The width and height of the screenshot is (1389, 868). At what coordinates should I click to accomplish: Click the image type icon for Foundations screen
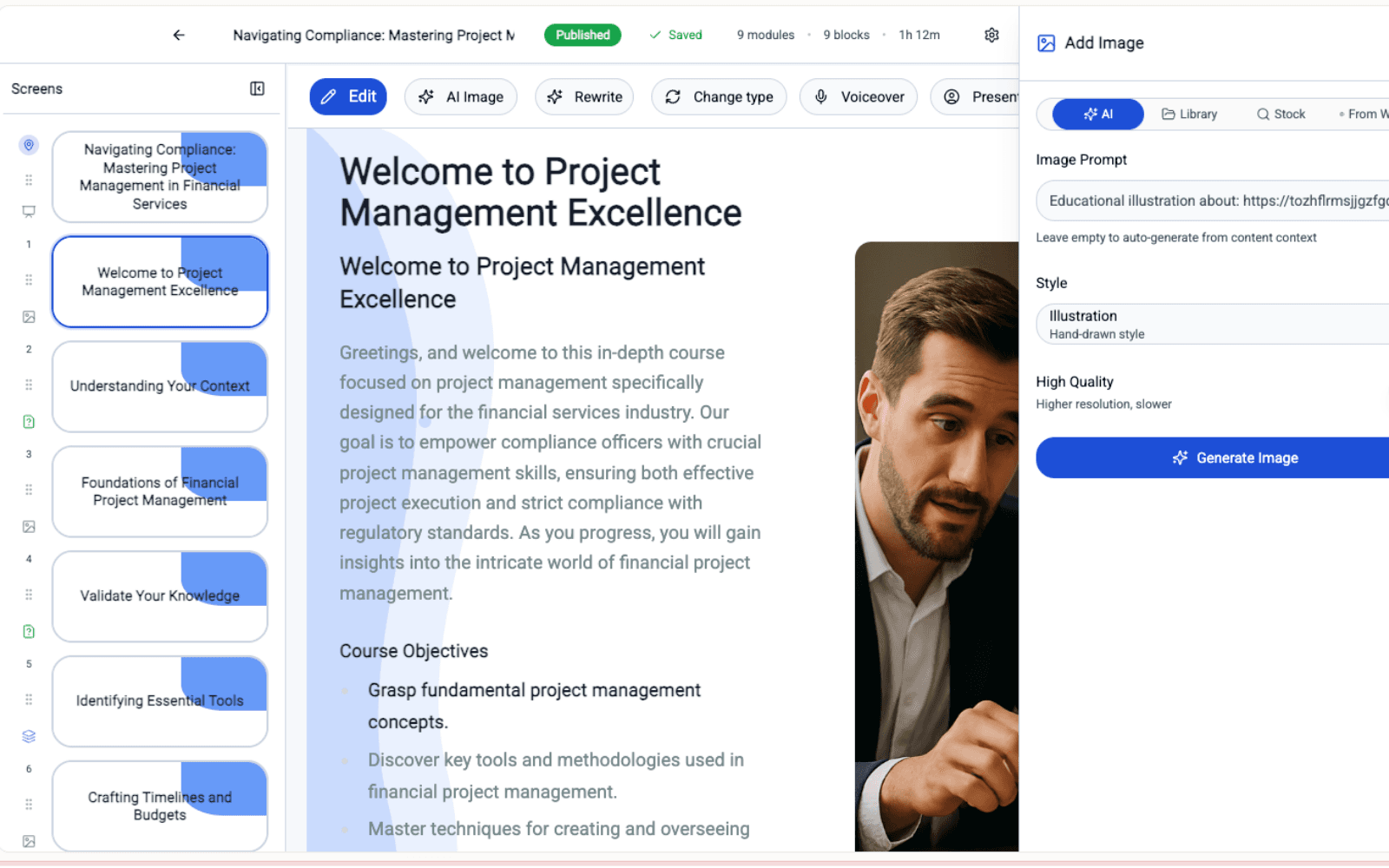(29, 527)
